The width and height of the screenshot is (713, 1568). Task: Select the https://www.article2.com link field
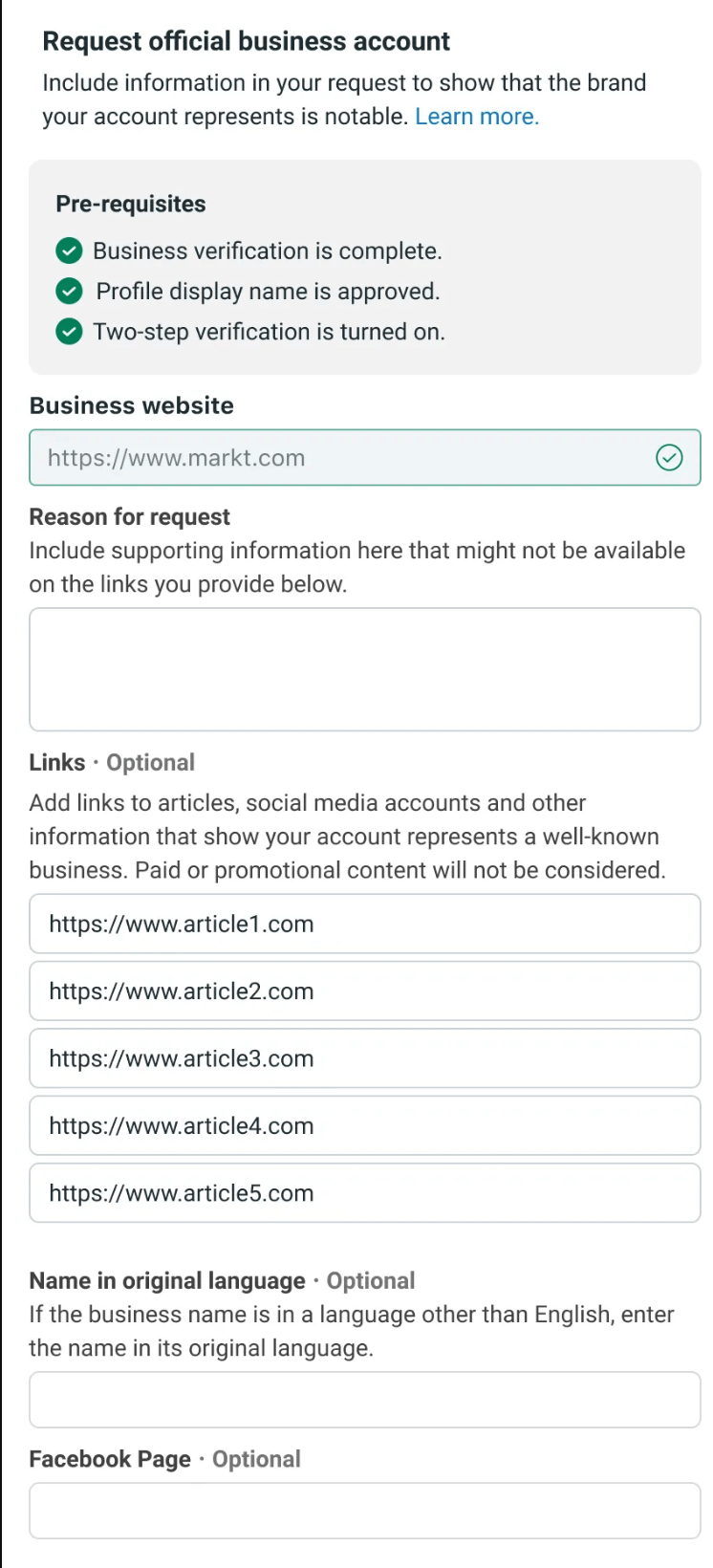(x=363, y=991)
